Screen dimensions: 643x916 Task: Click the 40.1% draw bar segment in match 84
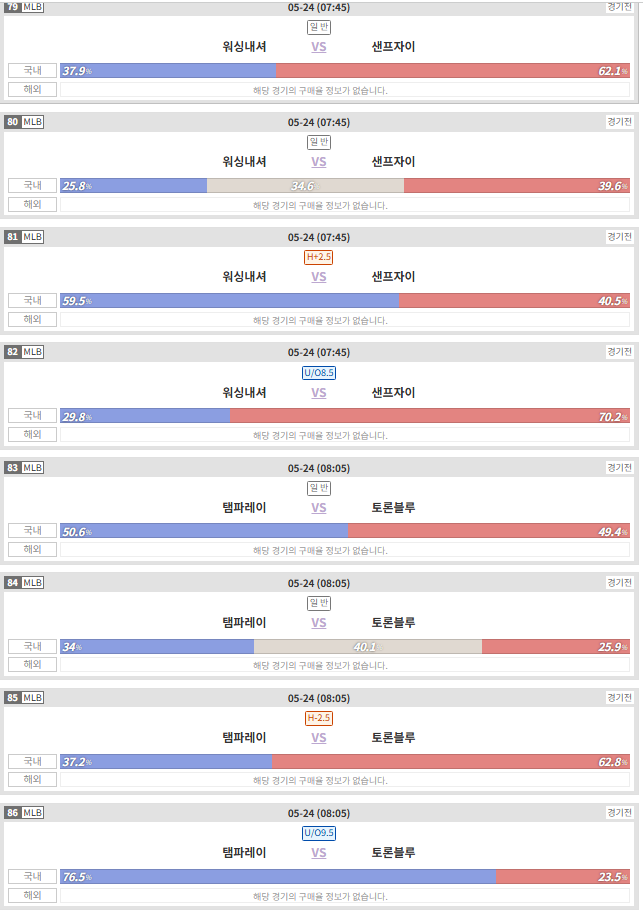(x=368, y=647)
